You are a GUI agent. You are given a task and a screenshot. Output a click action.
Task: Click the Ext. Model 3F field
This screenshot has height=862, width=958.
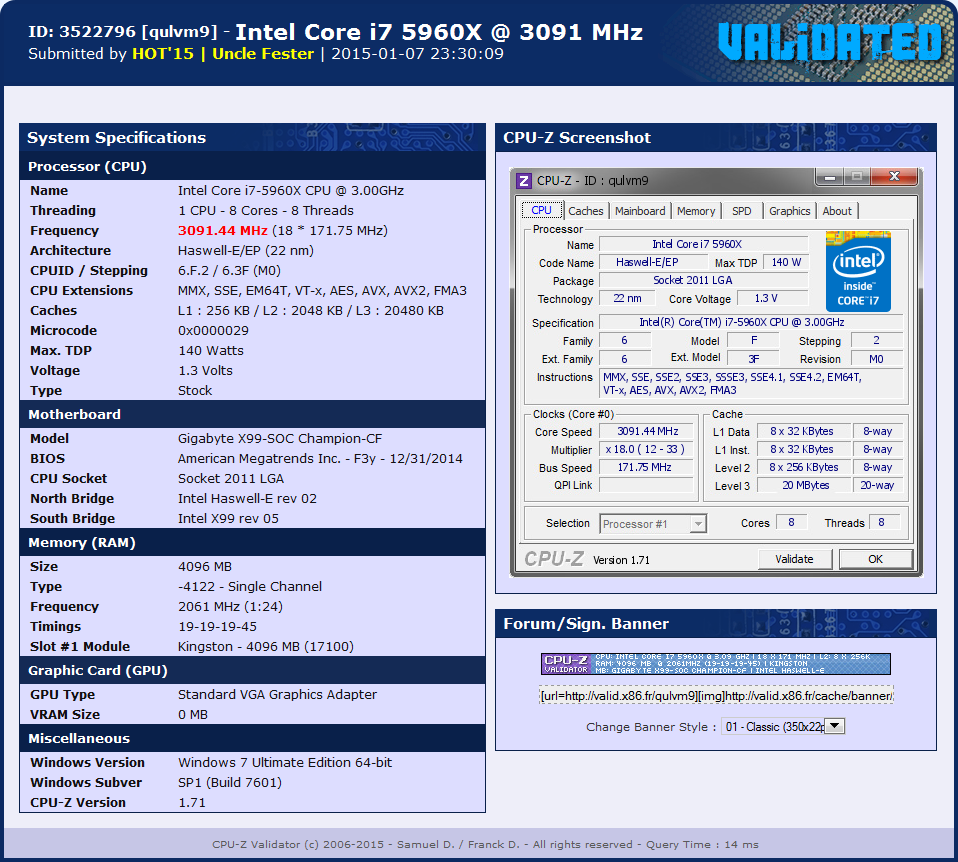(754, 359)
